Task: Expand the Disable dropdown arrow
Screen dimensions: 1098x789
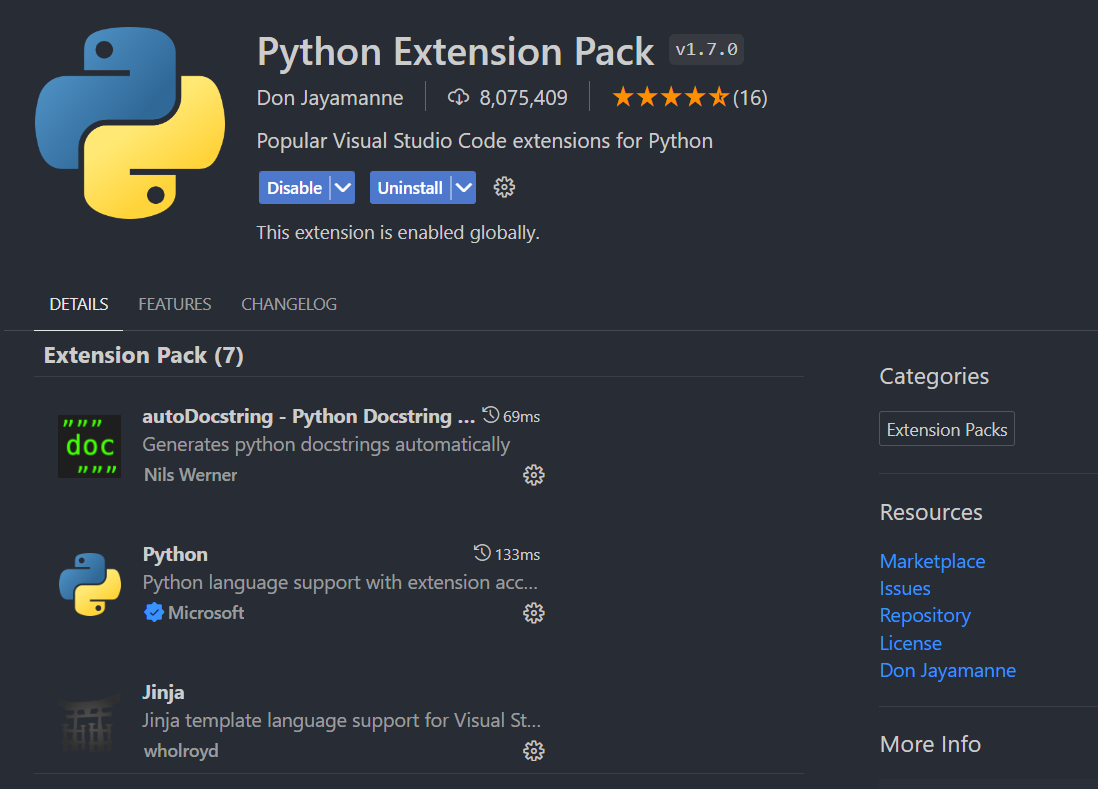Action: (x=342, y=187)
